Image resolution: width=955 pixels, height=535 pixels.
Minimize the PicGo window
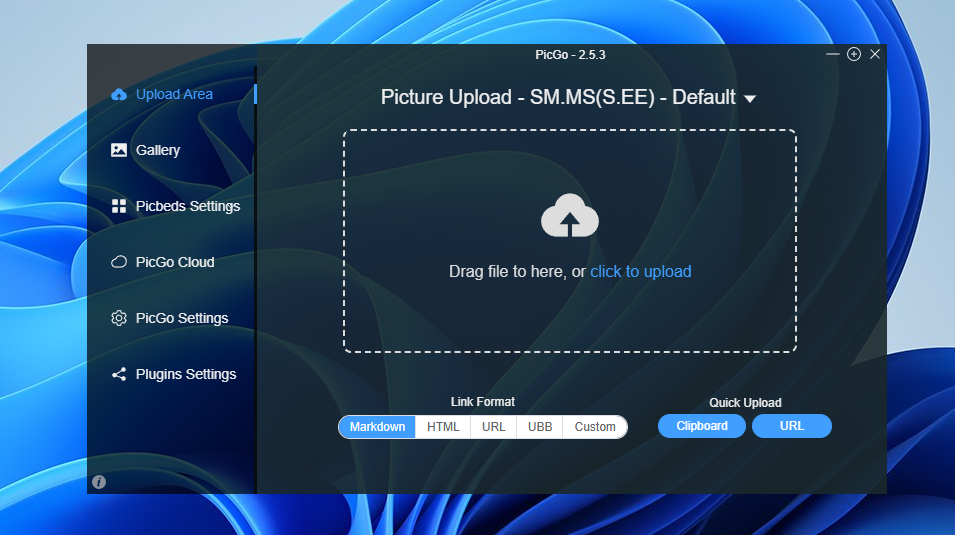[833, 54]
